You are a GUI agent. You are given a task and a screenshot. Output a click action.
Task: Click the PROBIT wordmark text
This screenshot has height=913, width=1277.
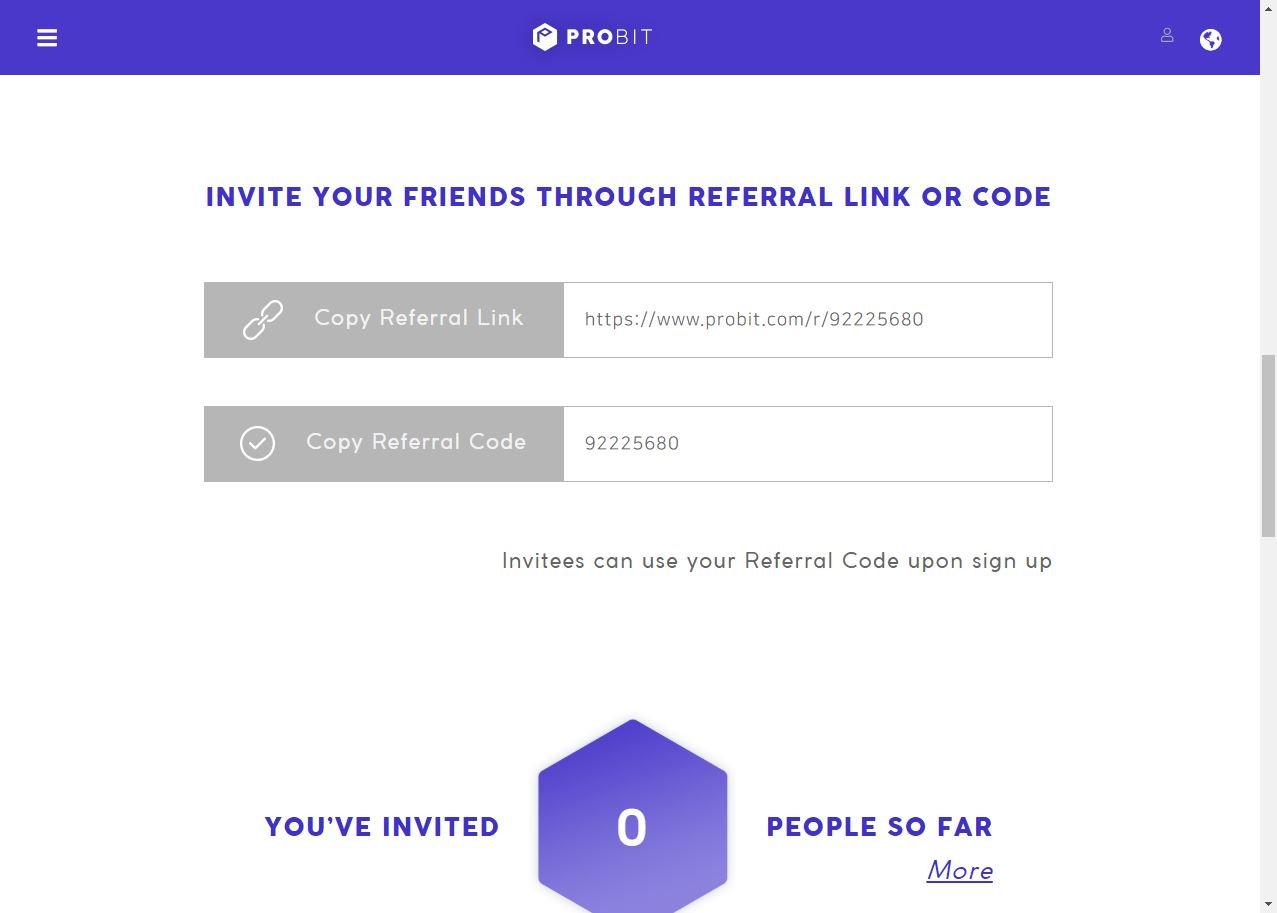[x=609, y=38]
